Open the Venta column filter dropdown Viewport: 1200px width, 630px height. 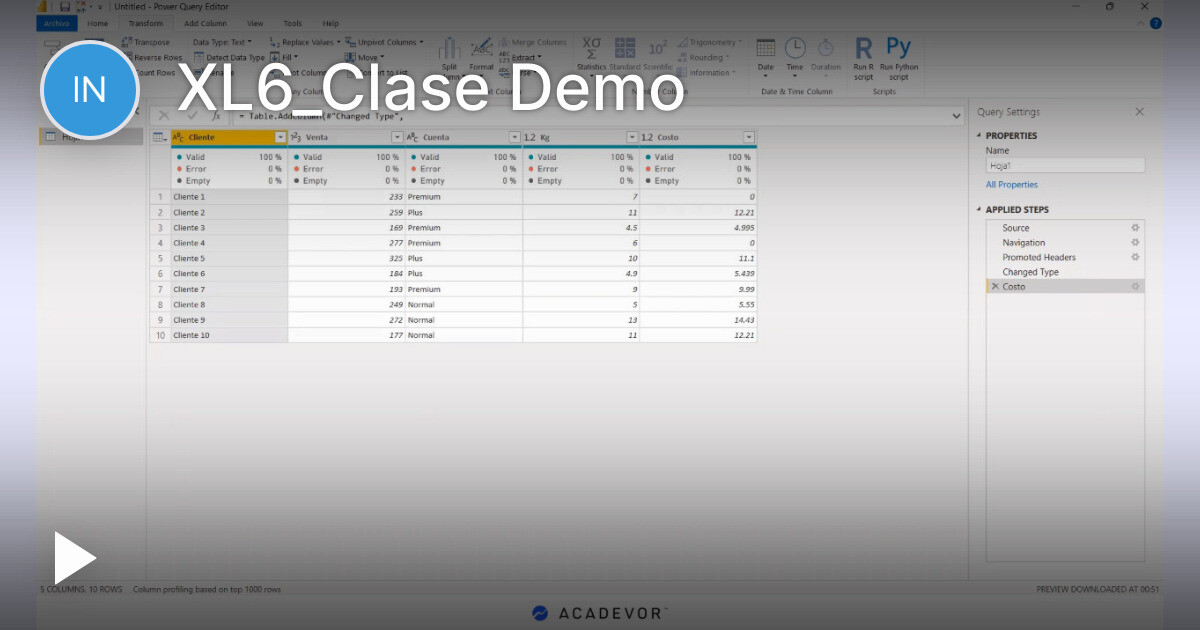point(397,137)
